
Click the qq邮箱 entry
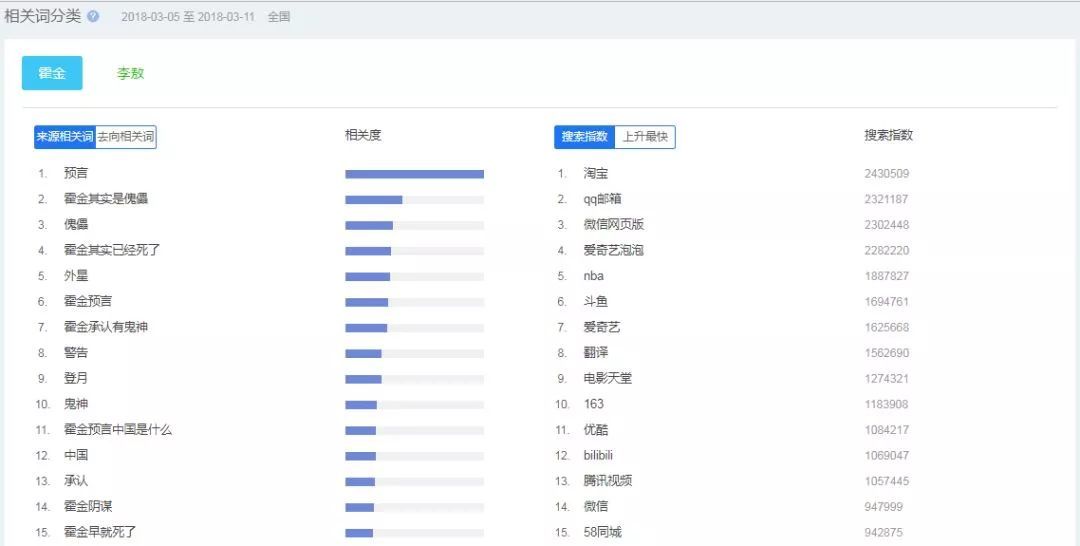(x=603, y=199)
